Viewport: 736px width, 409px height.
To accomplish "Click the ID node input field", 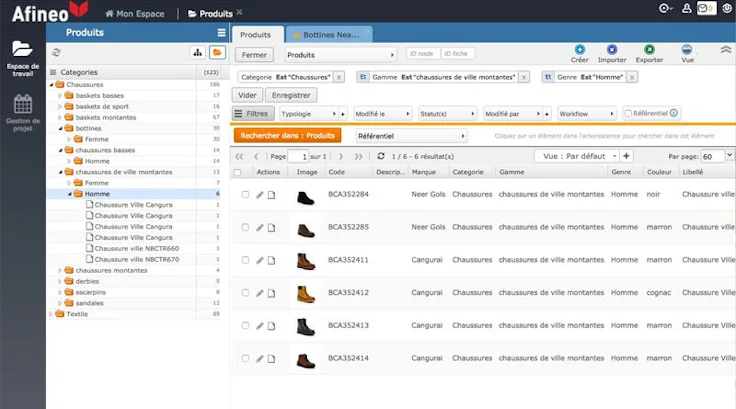I will coord(423,54).
